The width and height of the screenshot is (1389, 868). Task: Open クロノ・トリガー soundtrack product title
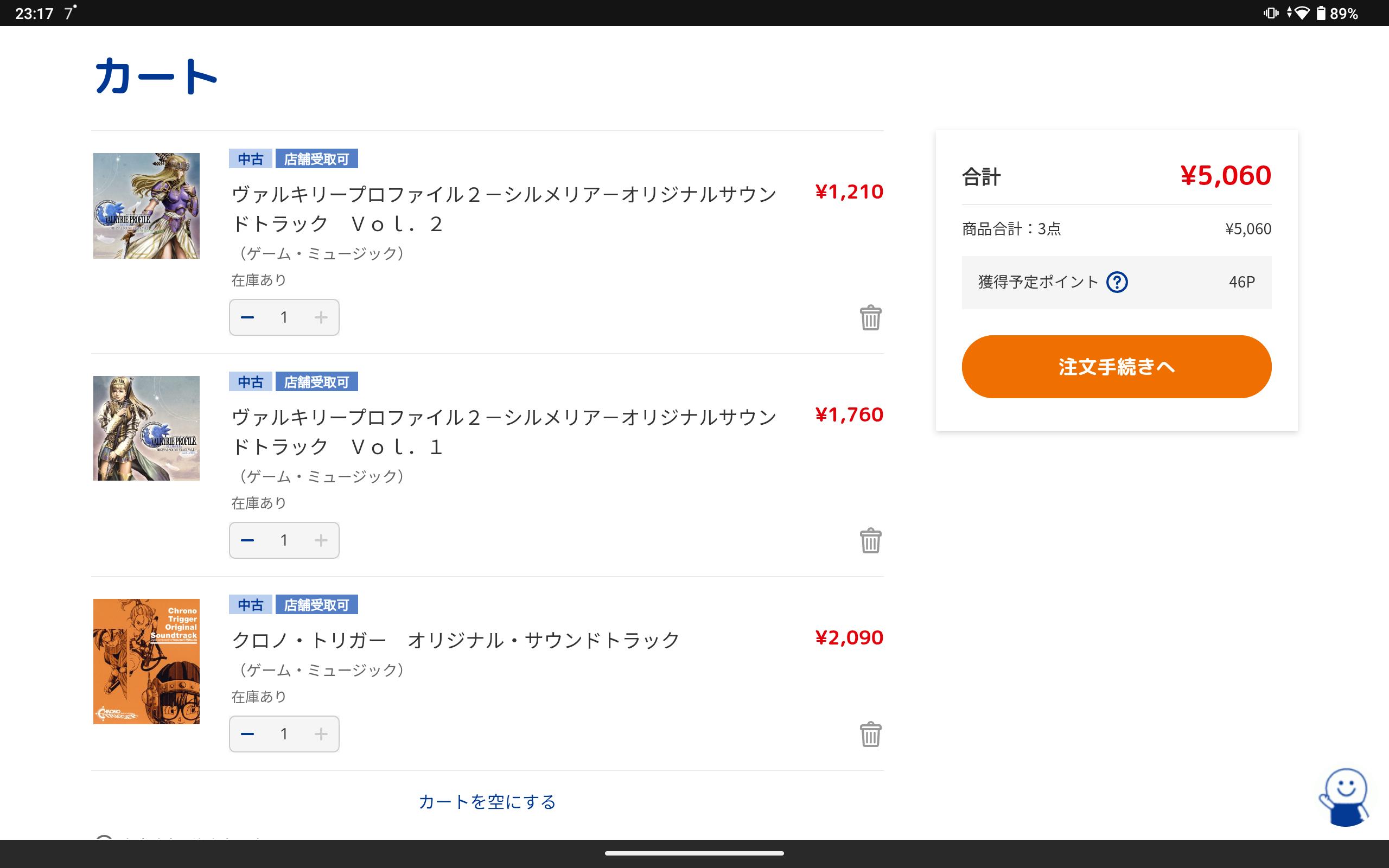pos(455,640)
